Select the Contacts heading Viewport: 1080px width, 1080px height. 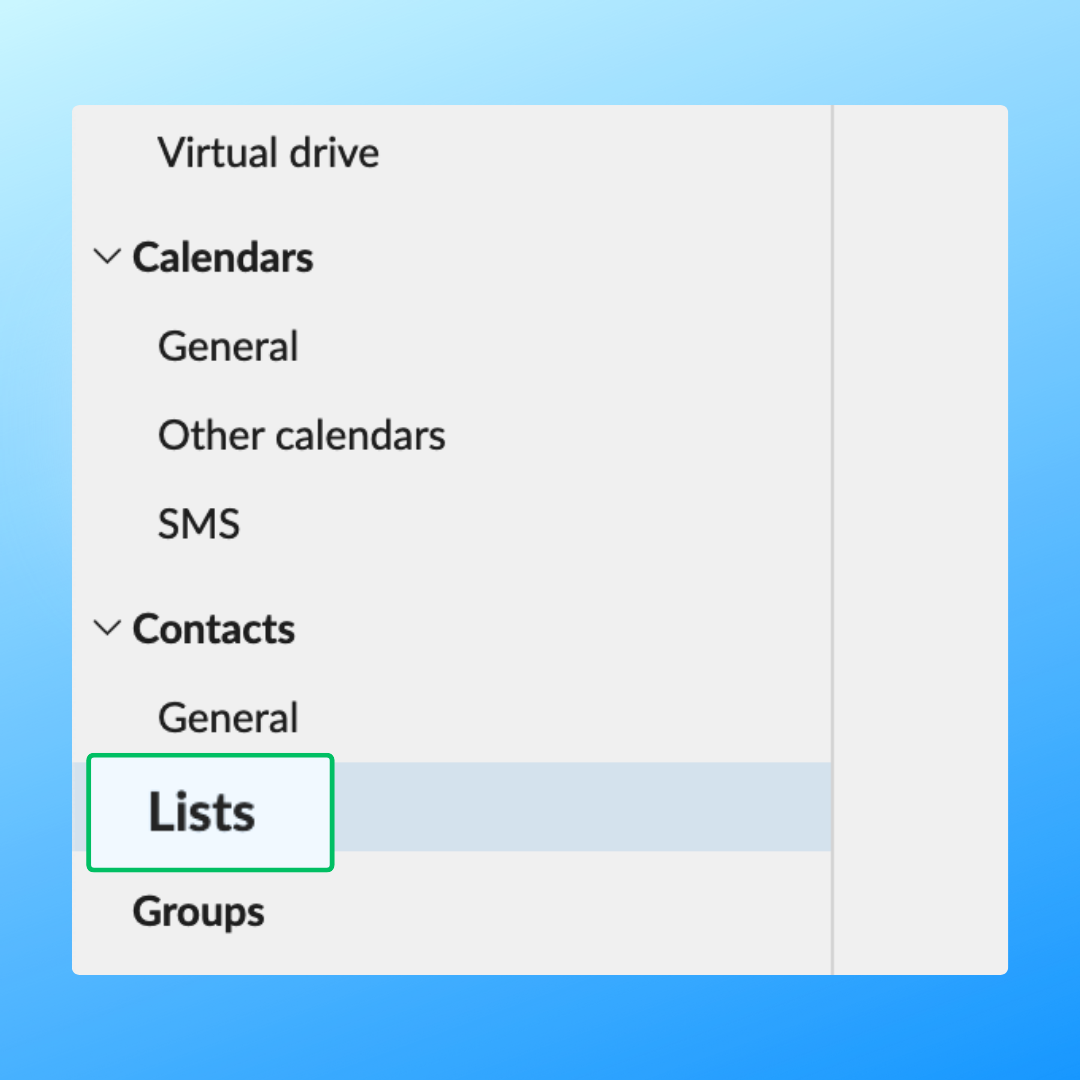pos(214,628)
